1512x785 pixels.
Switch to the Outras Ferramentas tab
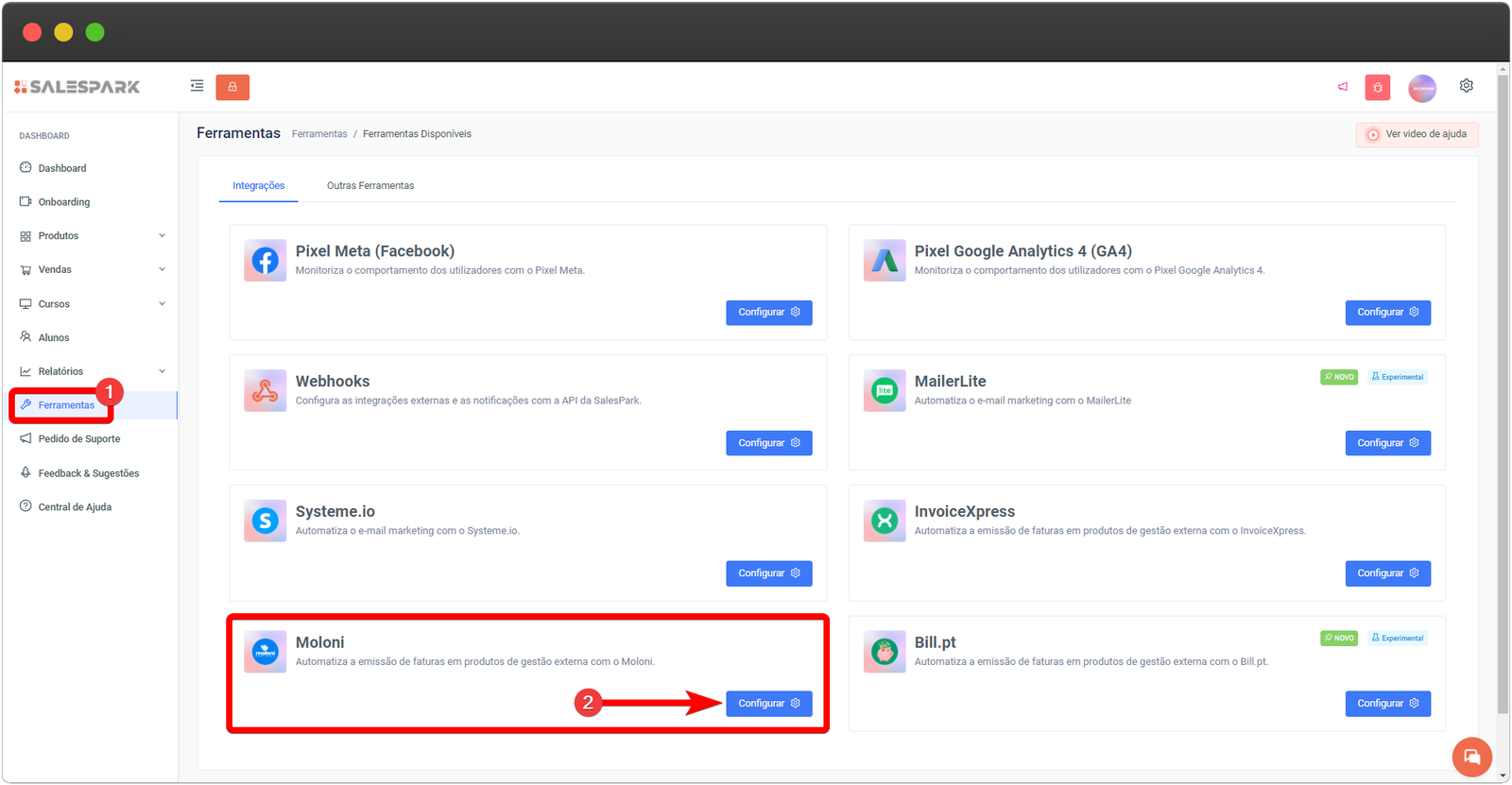[370, 186]
